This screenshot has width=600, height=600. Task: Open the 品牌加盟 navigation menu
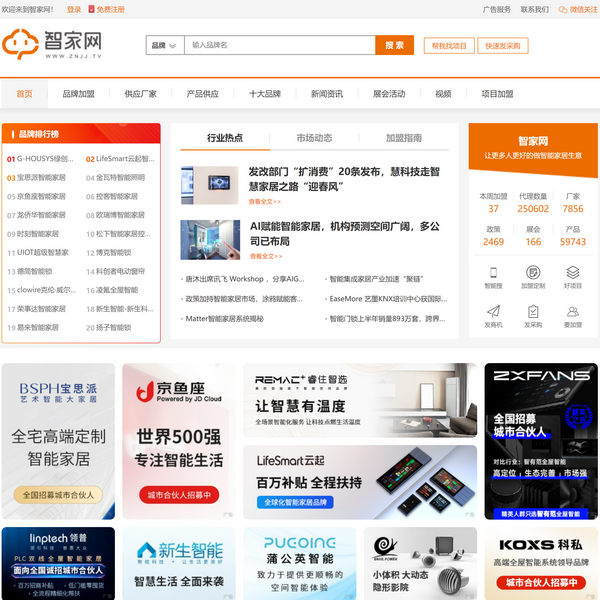(x=78, y=94)
